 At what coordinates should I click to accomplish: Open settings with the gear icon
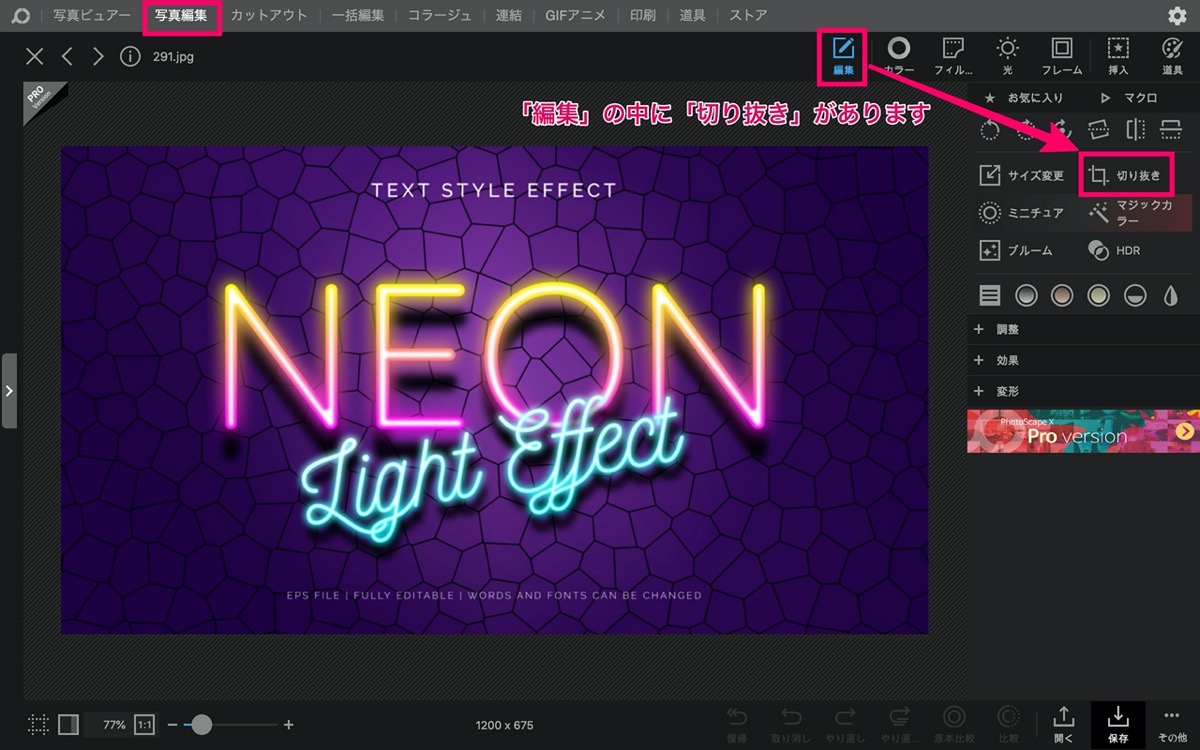click(x=1177, y=16)
